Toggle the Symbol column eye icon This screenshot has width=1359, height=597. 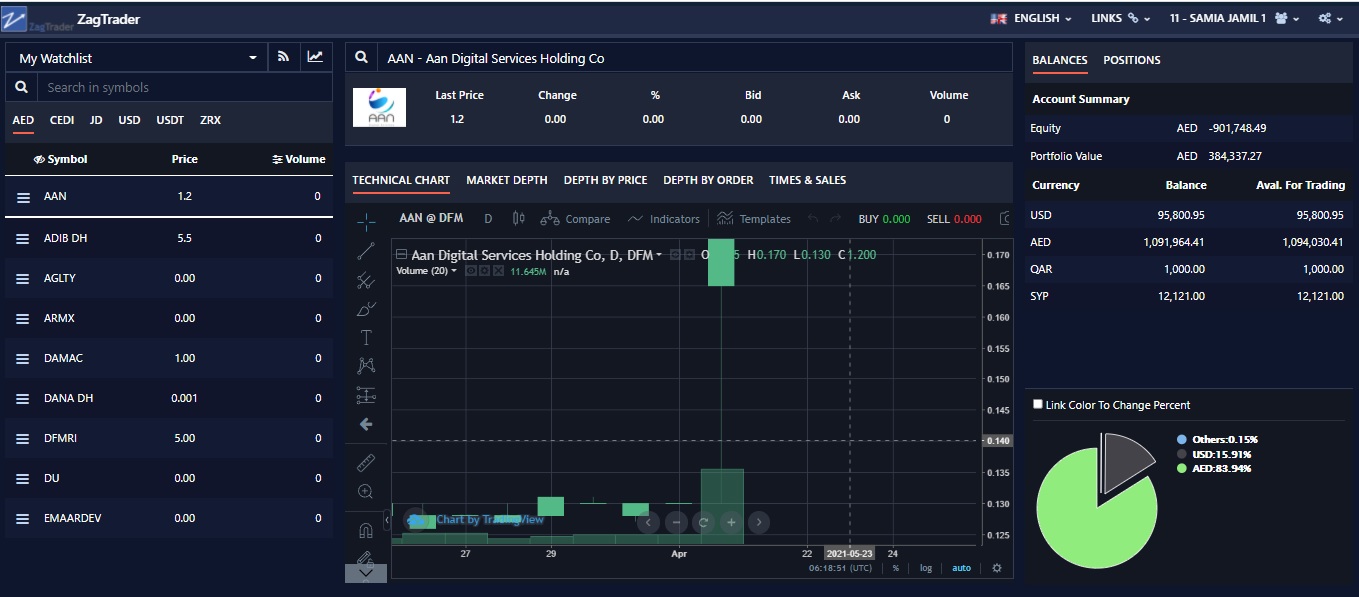[x=39, y=159]
